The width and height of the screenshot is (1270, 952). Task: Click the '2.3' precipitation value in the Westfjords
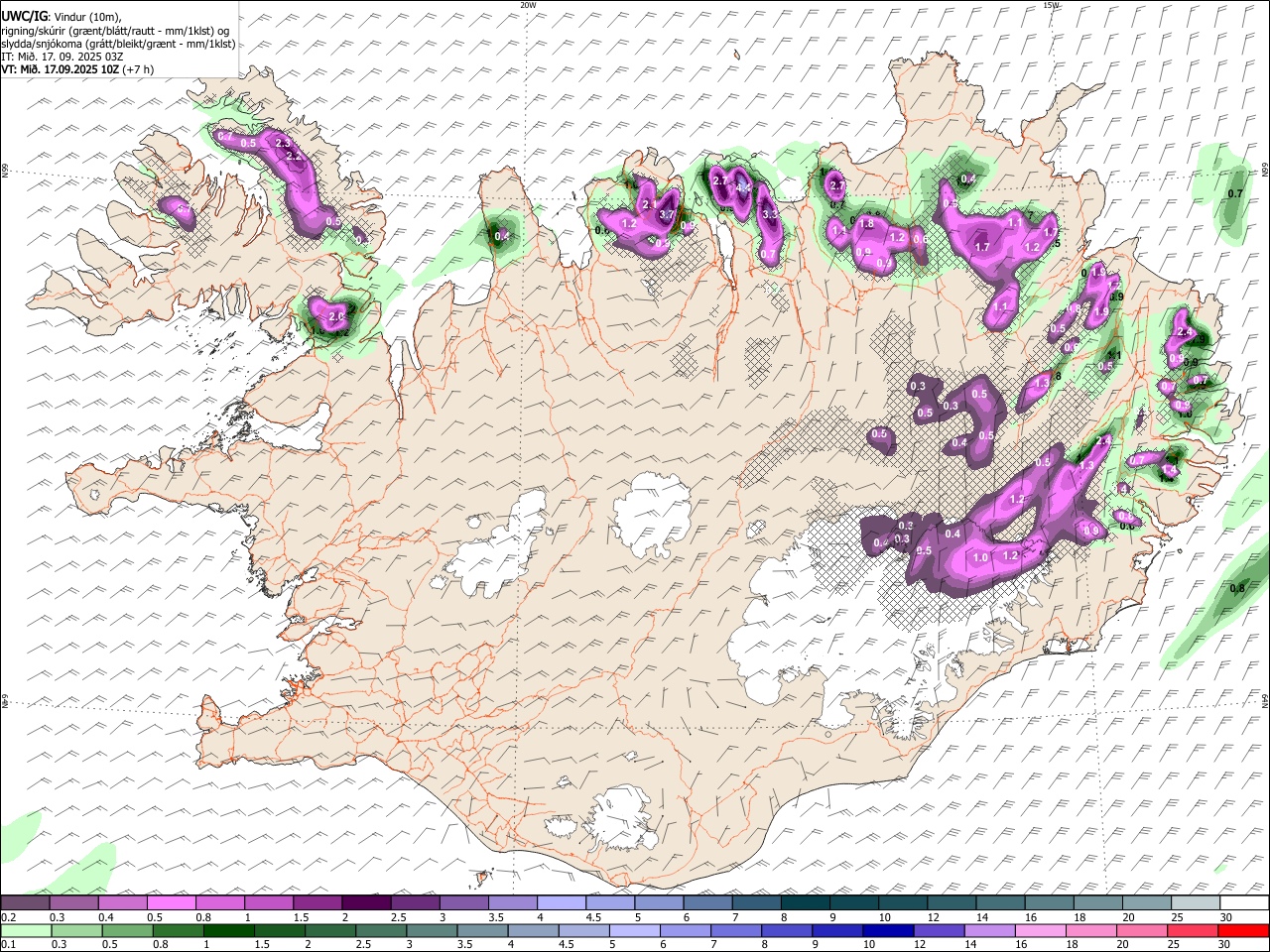coord(282,145)
